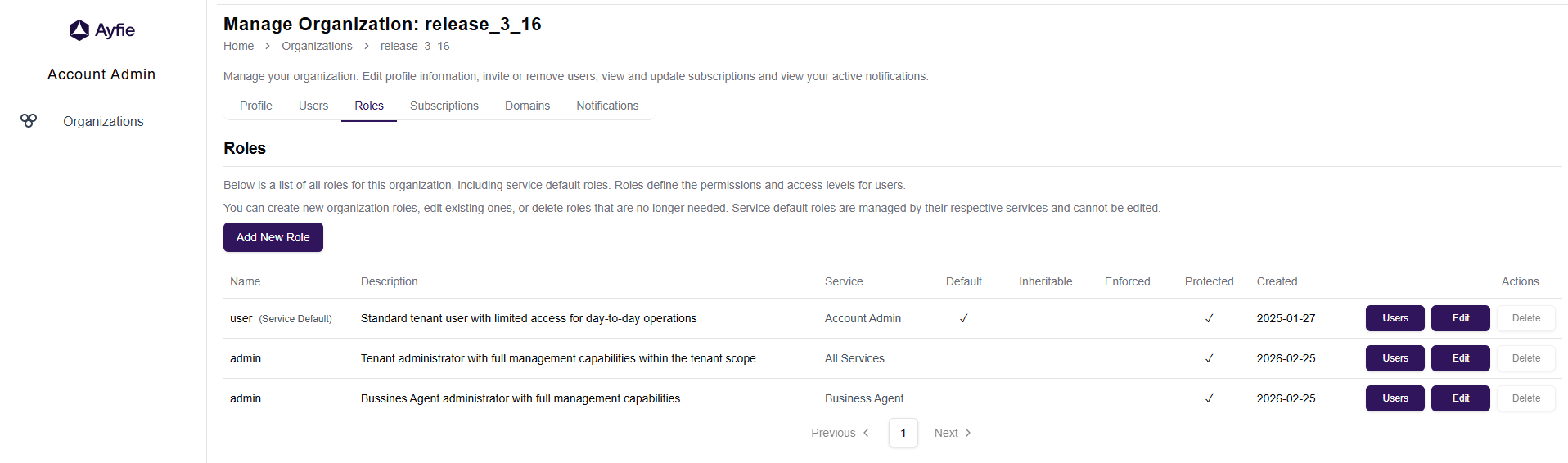Go to the Profile tab
This screenshot has height=463, width=1568.
point(256,106)
